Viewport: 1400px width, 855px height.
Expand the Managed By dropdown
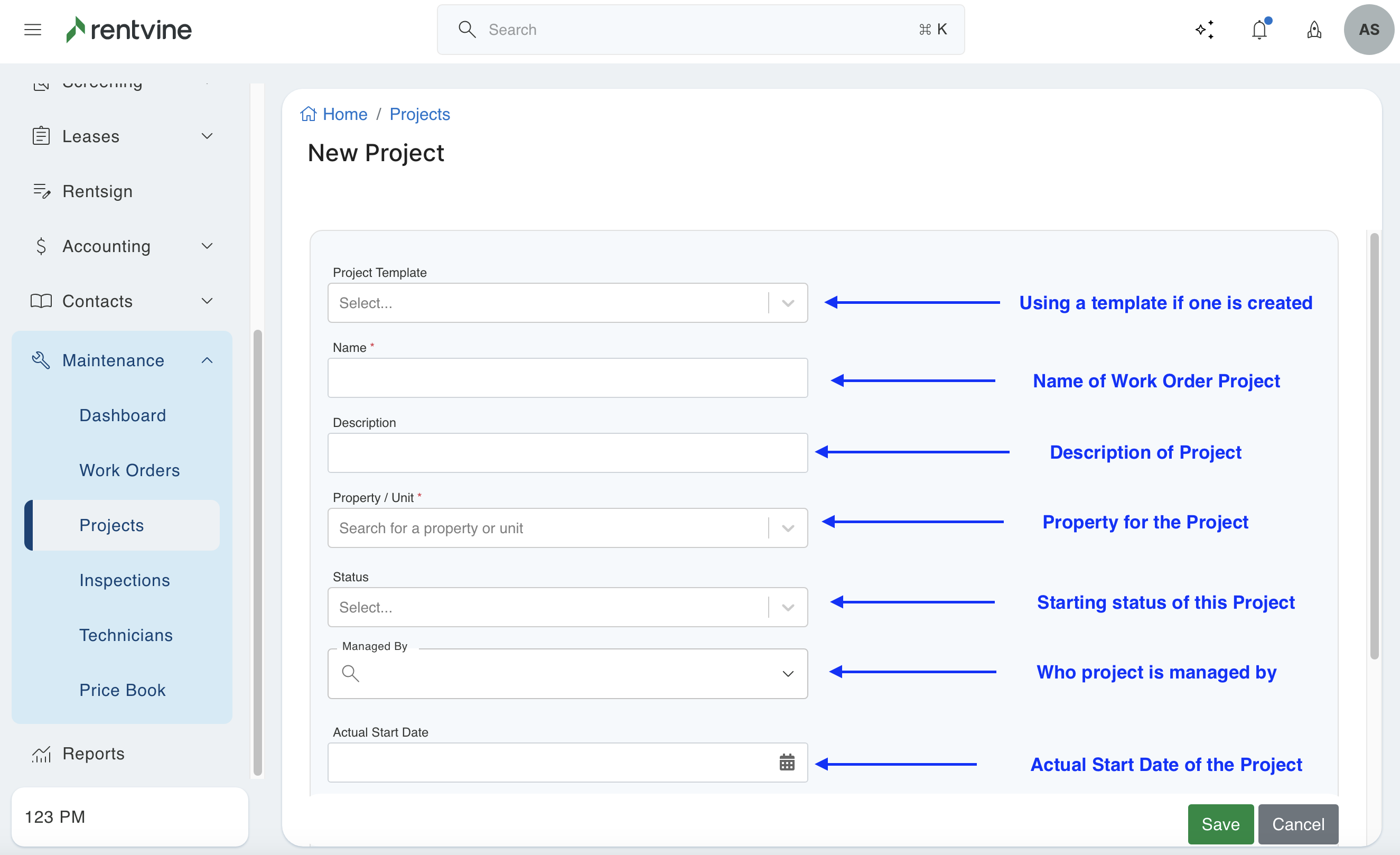click(x=788, y=674)
